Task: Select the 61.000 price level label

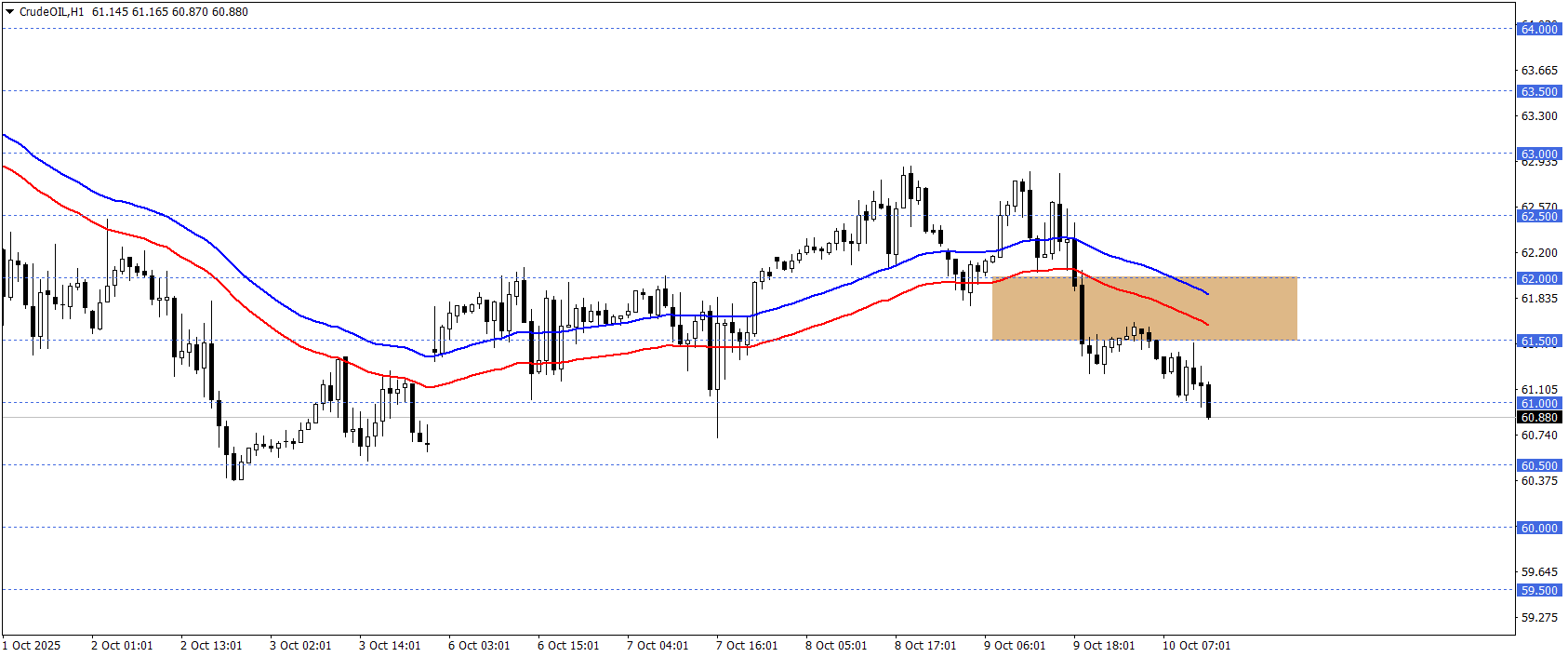Action: (1539, 403)
